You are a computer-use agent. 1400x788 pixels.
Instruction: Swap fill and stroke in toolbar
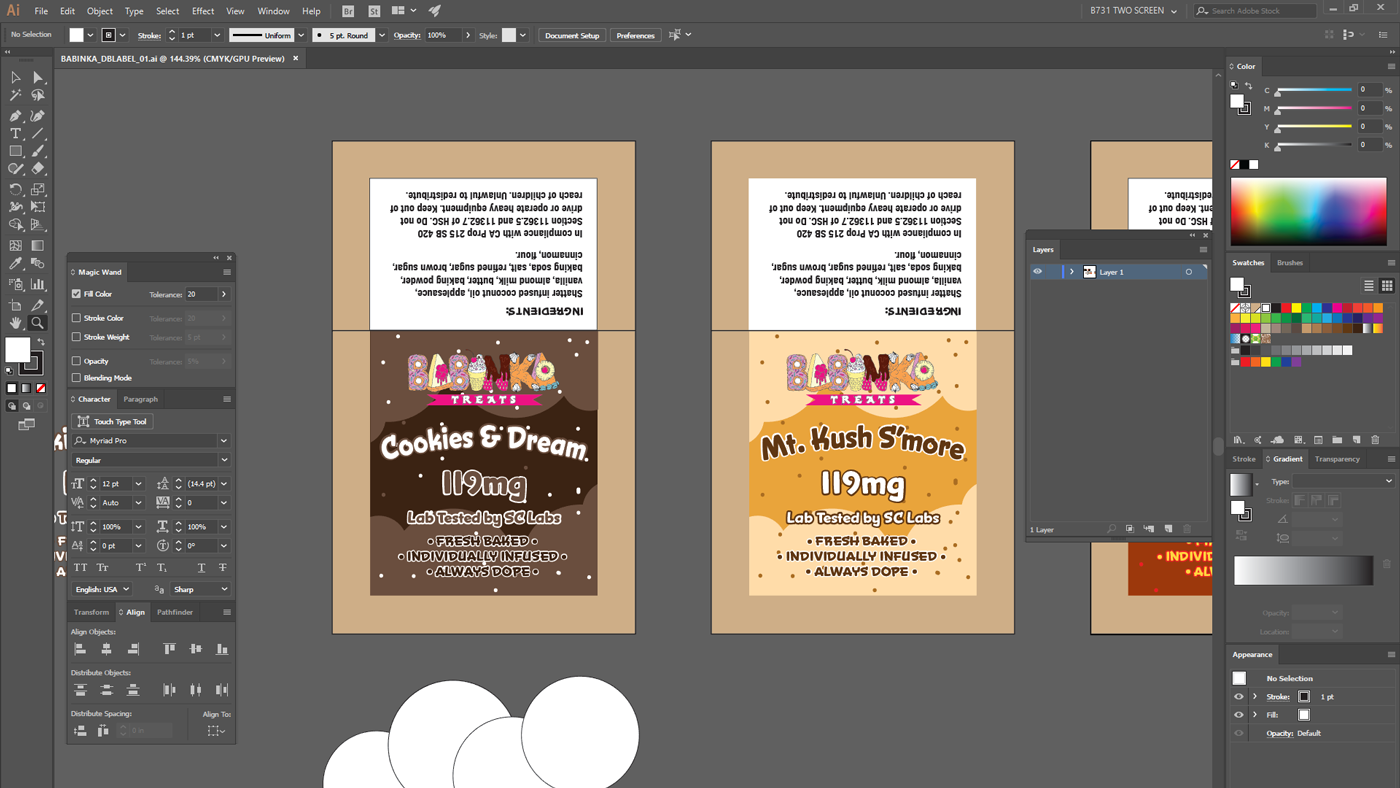tap(41, 342)
